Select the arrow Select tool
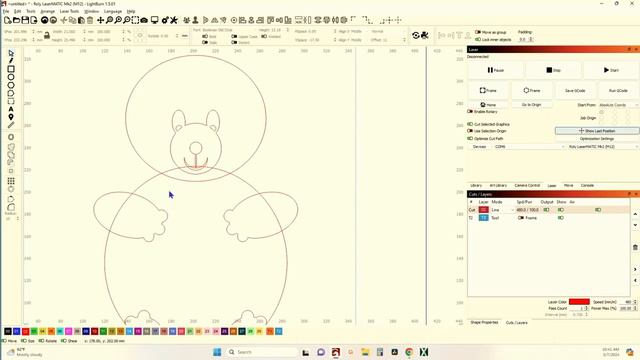Viewport: 640px width, 360px height. point(11,53)
